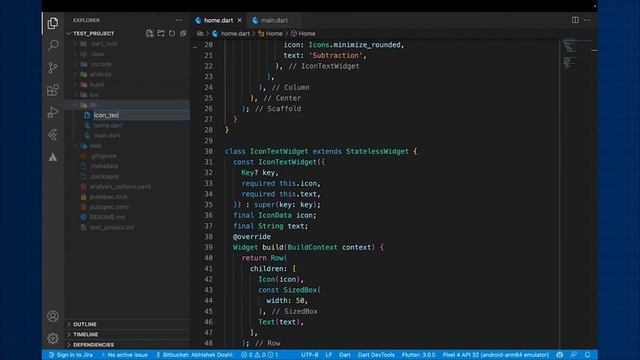Open the Run and Debug view

(53, 112)
